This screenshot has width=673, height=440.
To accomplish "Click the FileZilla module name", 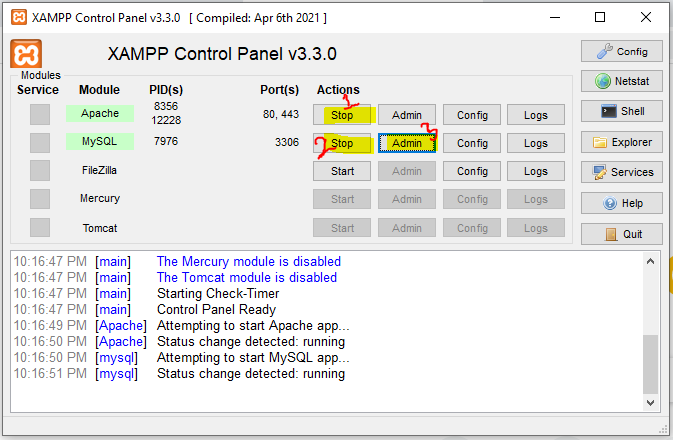I will click(x=100, y=170).
